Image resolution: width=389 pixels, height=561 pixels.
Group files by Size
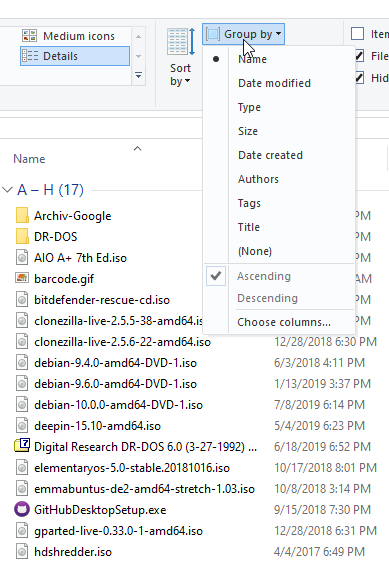[248, 131]
